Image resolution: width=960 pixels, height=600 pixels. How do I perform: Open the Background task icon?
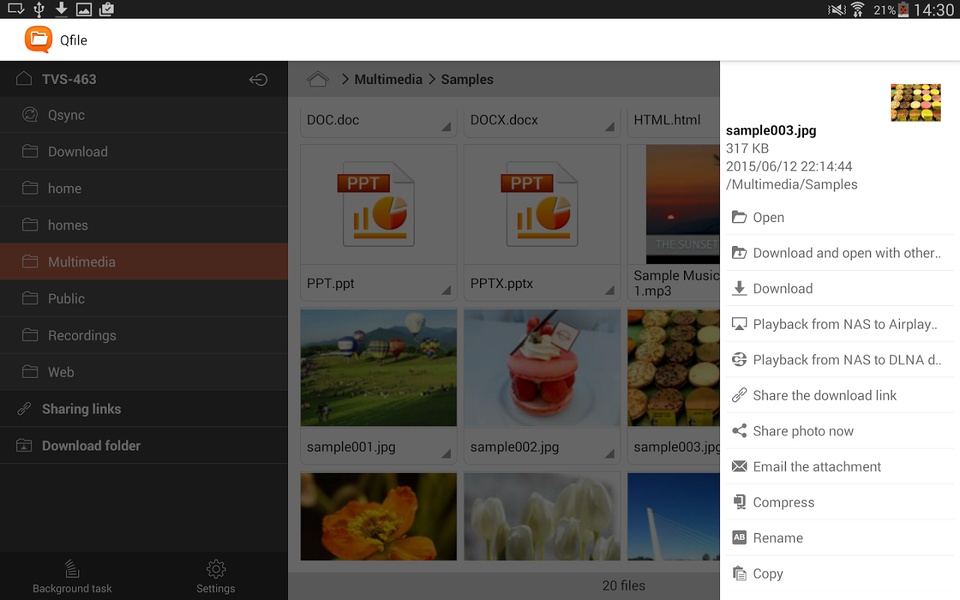pyautogui.click(x=72, y=569)
